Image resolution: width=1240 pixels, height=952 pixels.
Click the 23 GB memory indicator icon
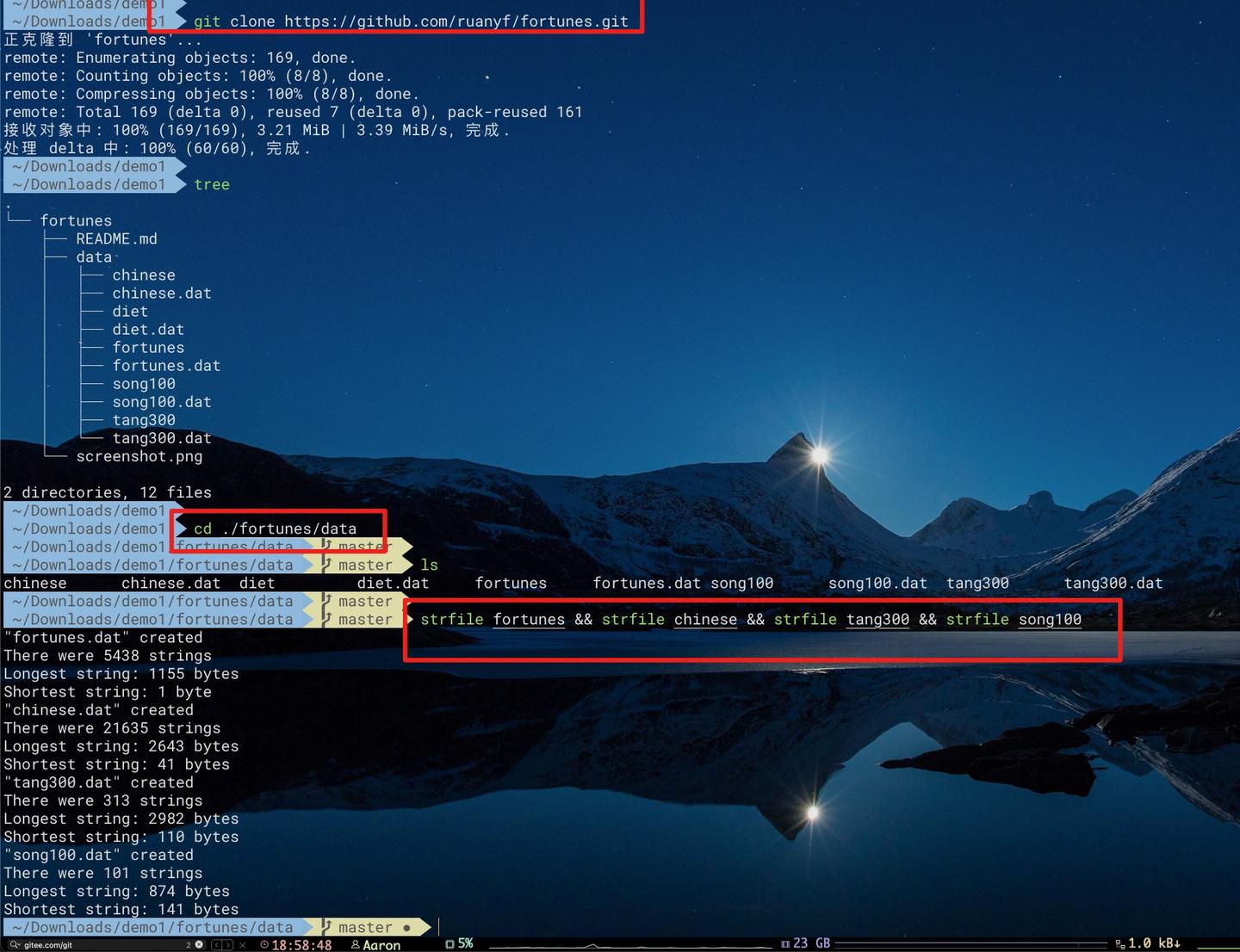click(x=785, y=943)
